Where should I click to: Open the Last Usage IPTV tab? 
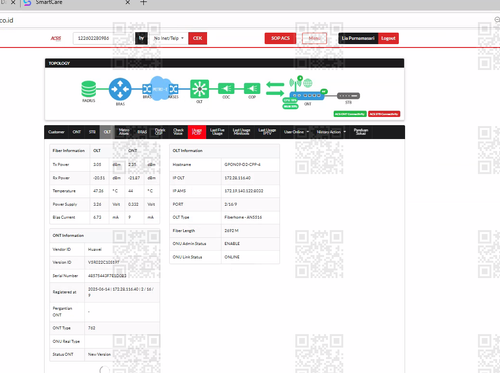(267, 132)
